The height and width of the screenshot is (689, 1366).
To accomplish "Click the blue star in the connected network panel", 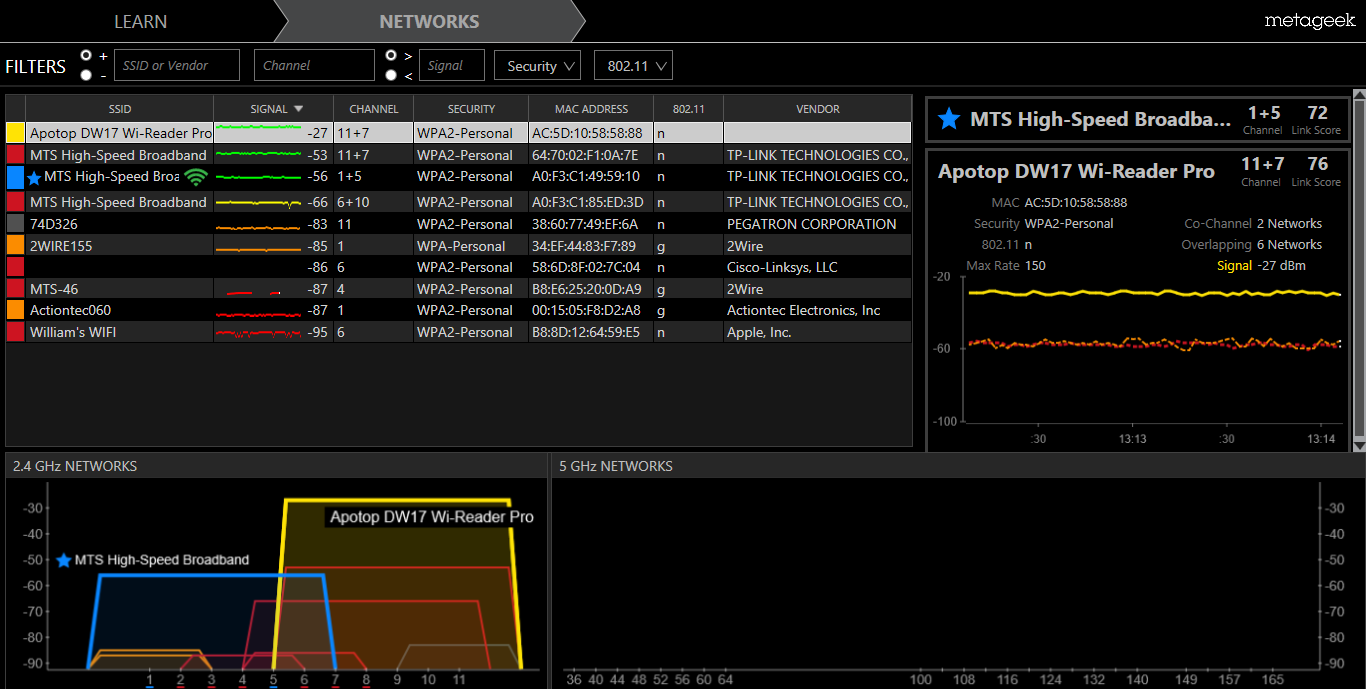I will 950,120.
